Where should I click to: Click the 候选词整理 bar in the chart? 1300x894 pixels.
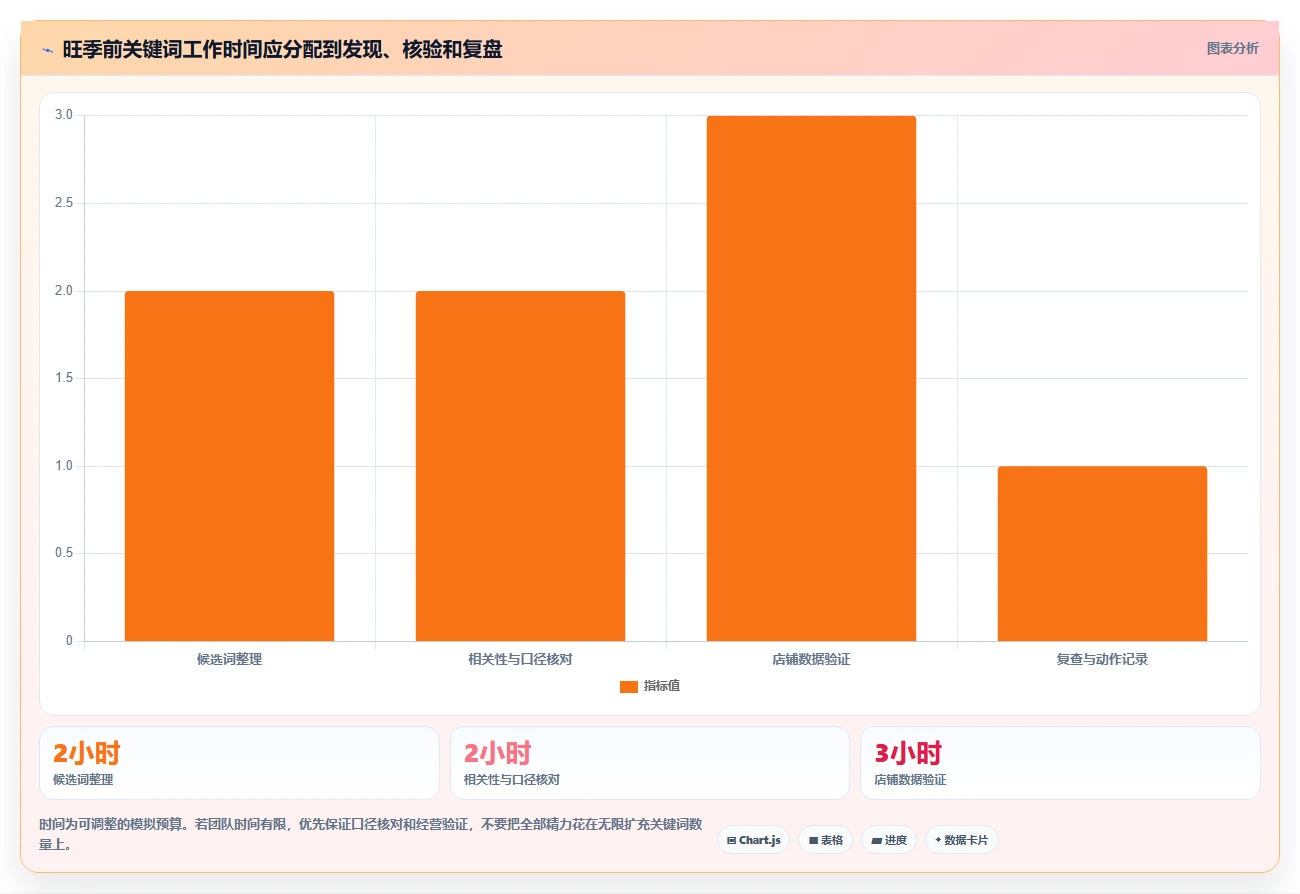click(x=229, y=466)
